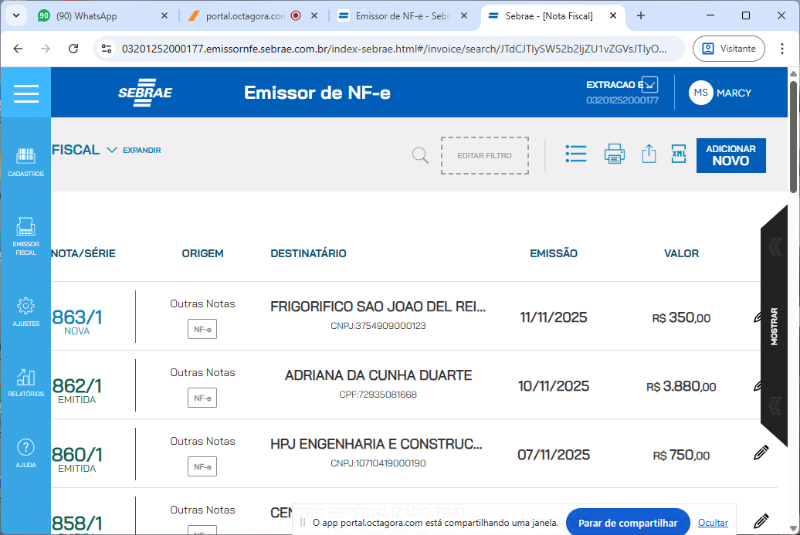
Task: Click the Ajuda help icon
Action: click(26, 452)
